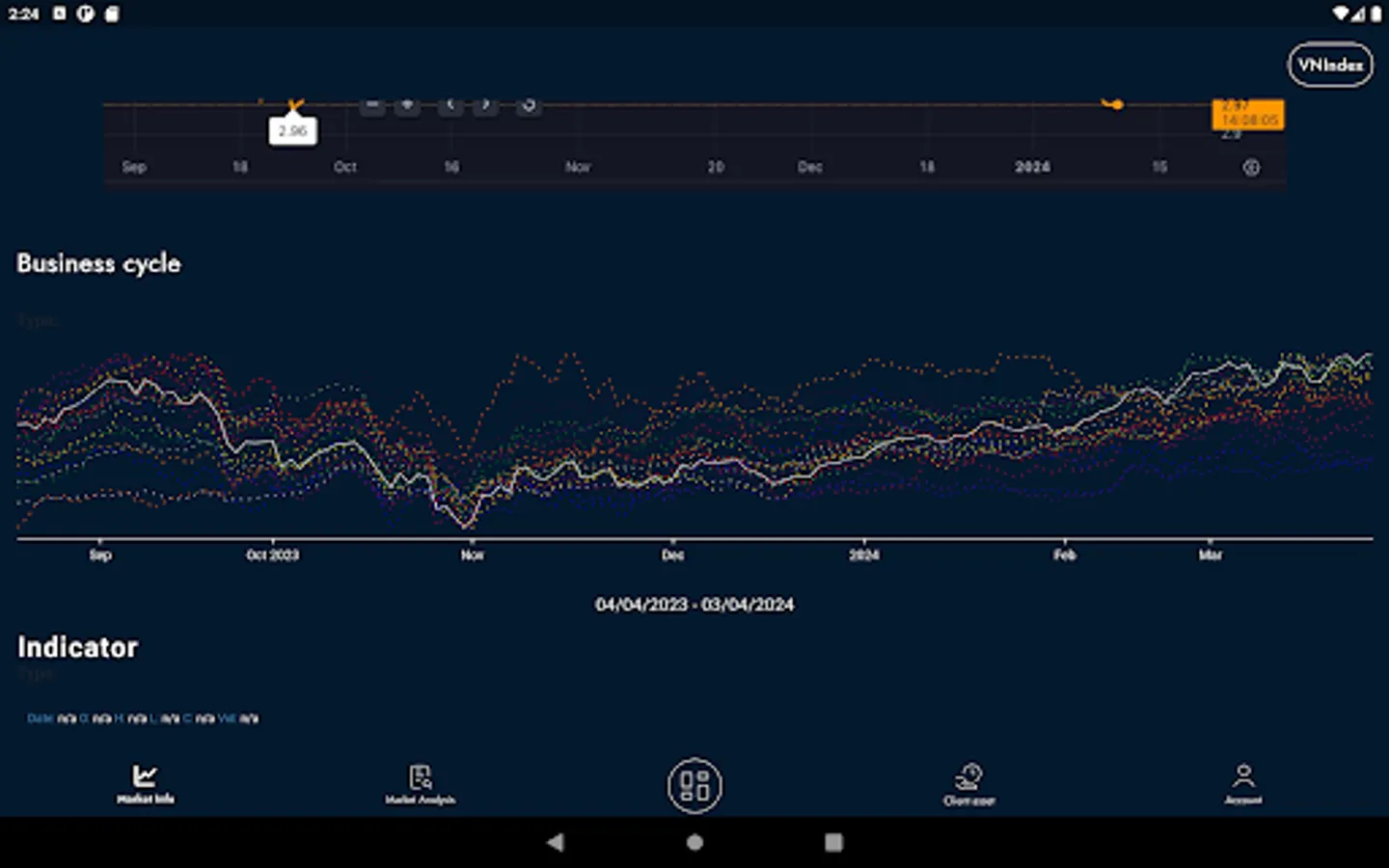Click the reset/refresh icon on the chart toolbar
This screenshot has width=1389, height=868.
click(529, 106)
